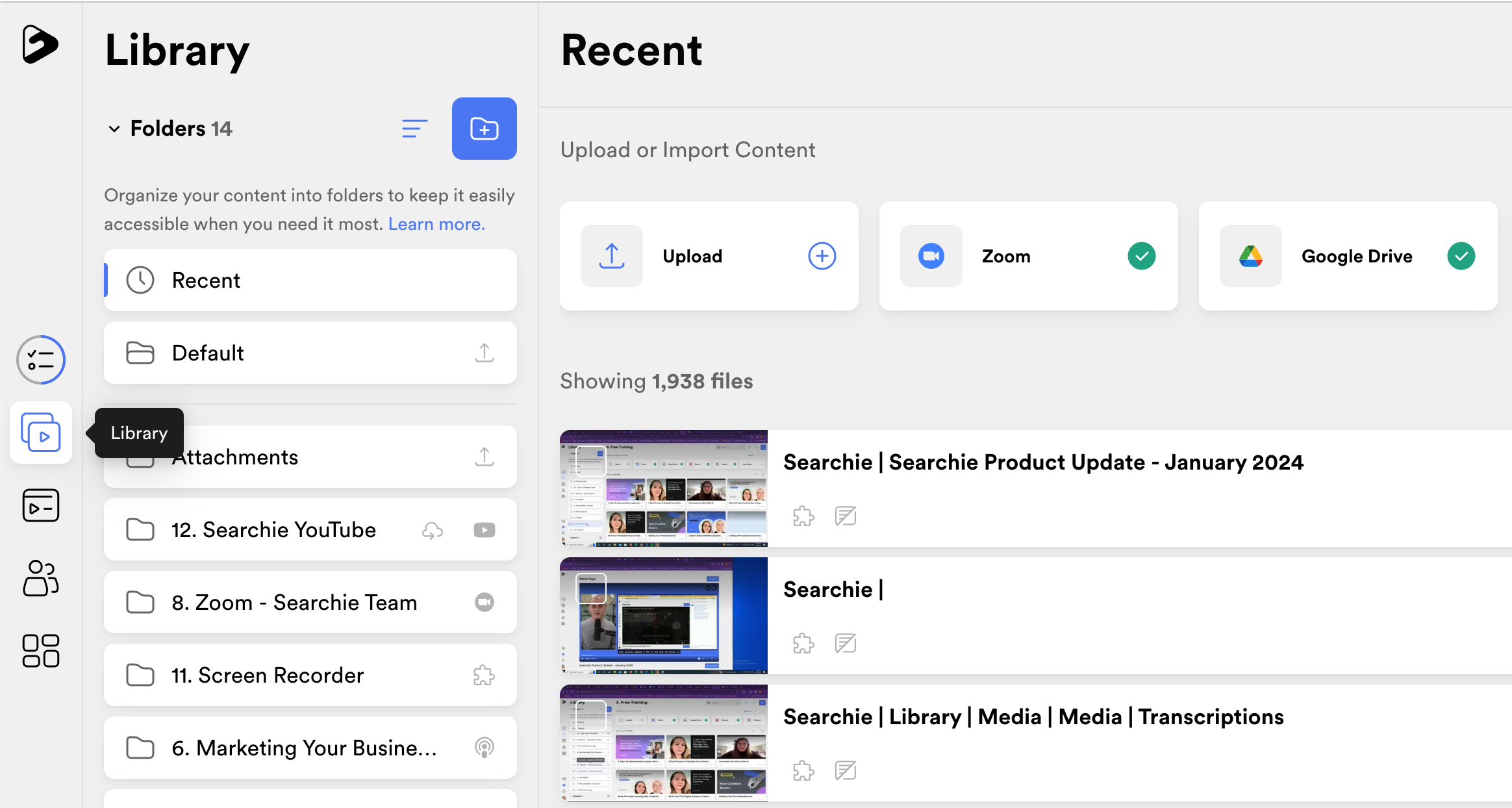
Task: Create a new folder with the blue button
Action: coord(485,129)
